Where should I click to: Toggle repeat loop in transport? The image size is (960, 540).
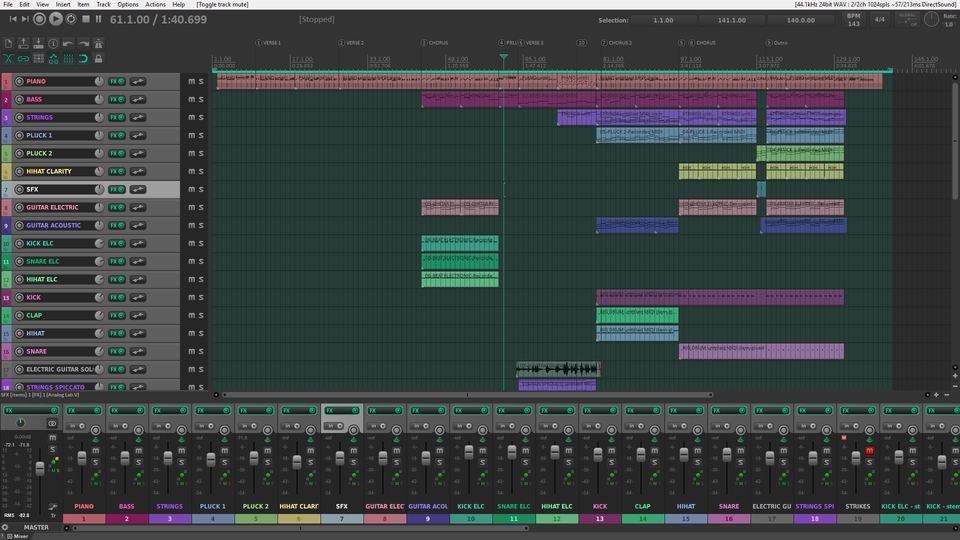71,19
